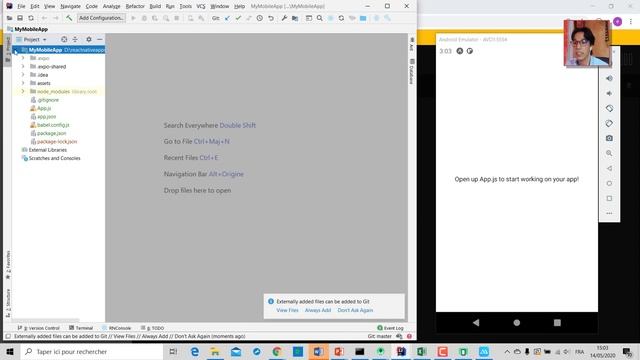Click the Build project hammer icon
The width and height of the screenshot is (640, 360).
coord(69,18)
